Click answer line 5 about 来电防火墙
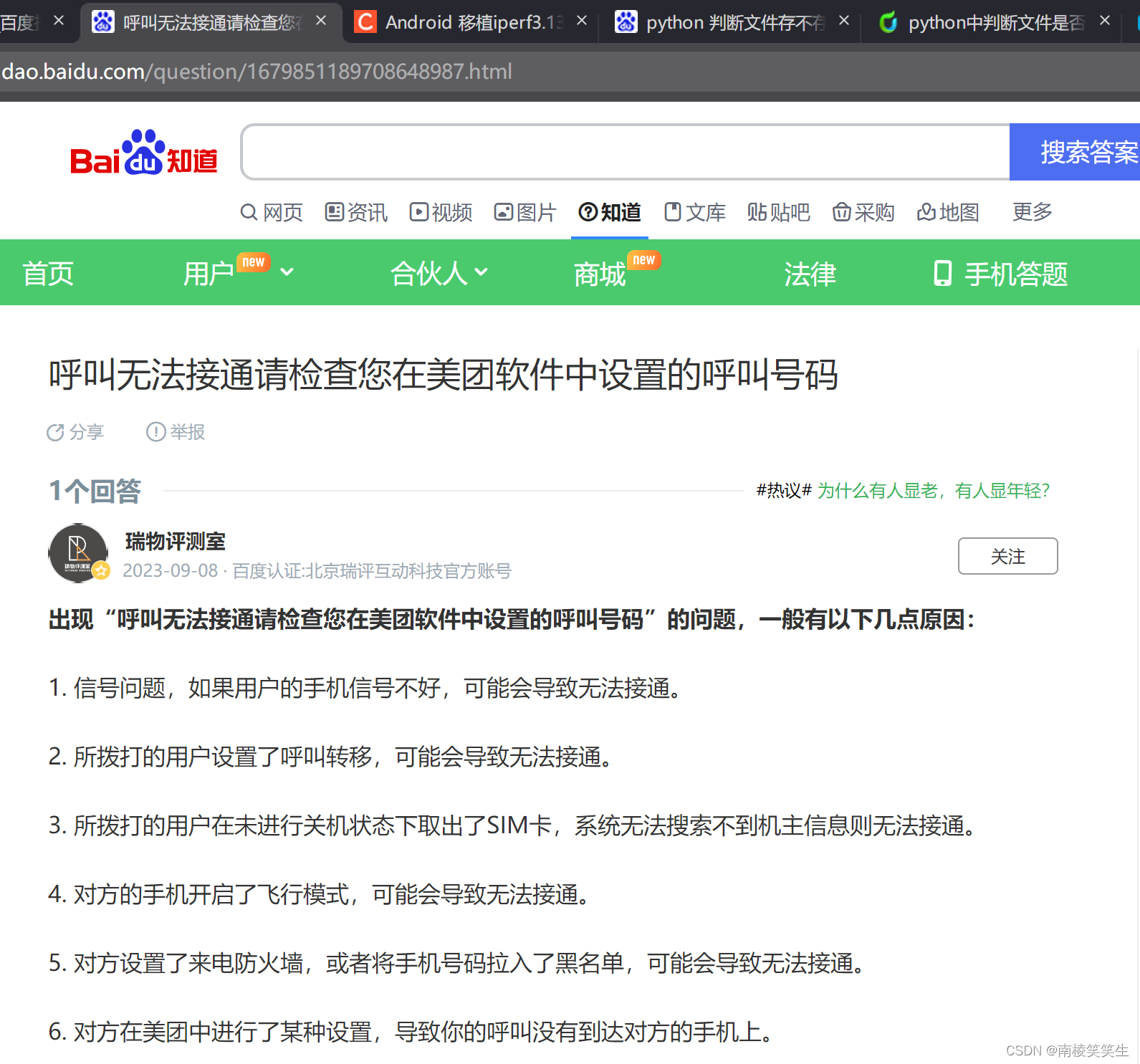1140x1064 pixels. pyautogui.click(x=456, y=963)
